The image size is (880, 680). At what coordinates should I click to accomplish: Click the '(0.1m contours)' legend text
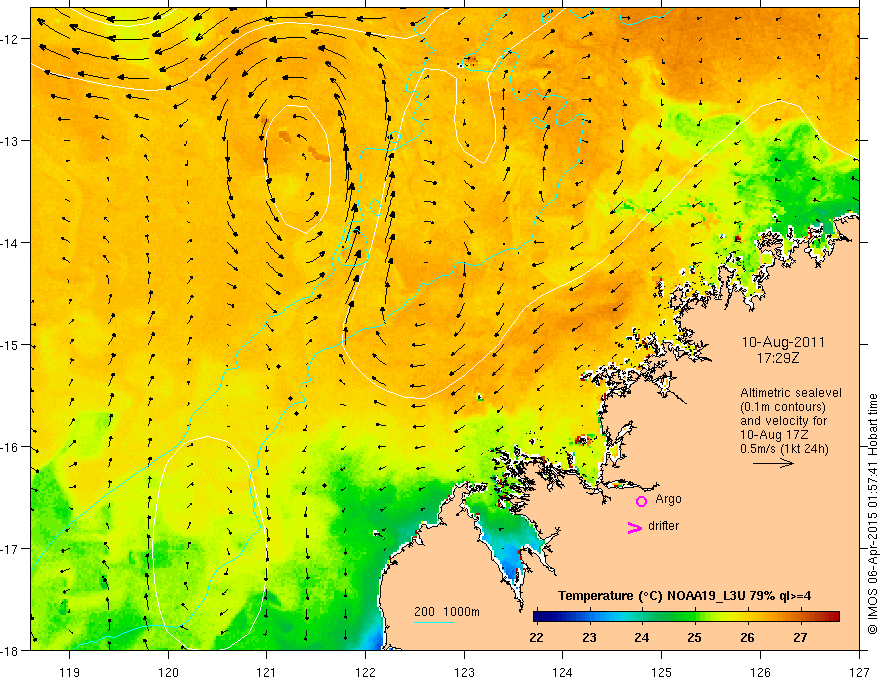coord(783,407)
